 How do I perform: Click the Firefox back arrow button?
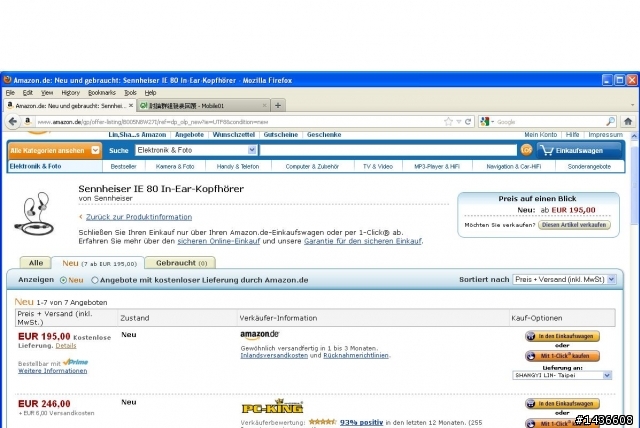pyautogui.click(x=13, y=121)
